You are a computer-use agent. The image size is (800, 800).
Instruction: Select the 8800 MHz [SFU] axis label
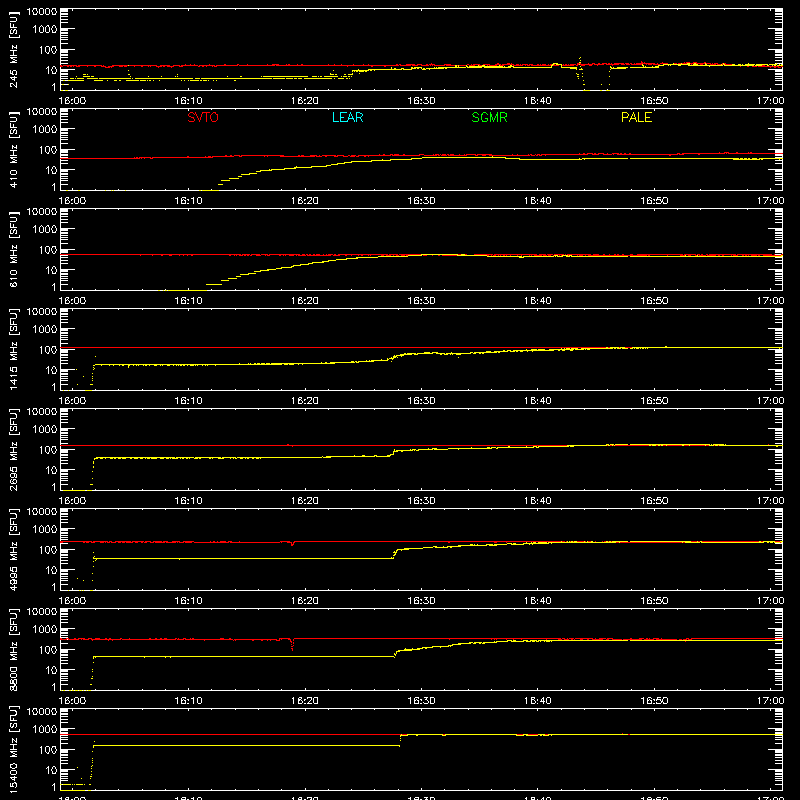pos(14,649)
